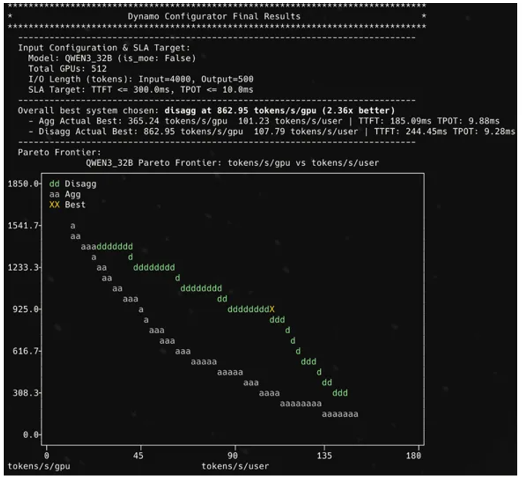The height and width of the screenshot is (481, 522).
Task: Click the yellow XX Best legend entry
Action: pos(67,205)
